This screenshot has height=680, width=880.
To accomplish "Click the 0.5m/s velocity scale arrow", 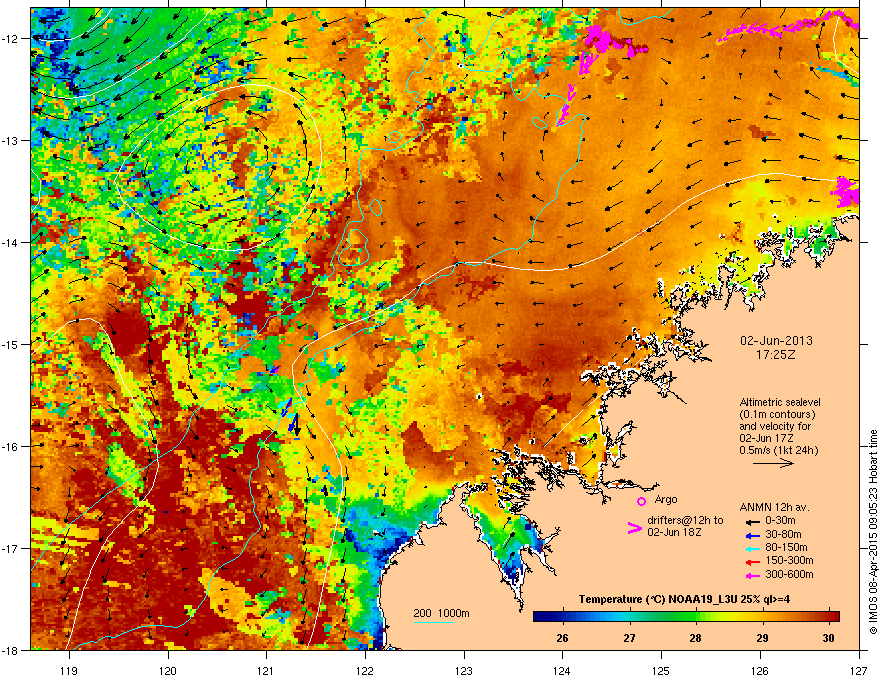I will point(773,463).
